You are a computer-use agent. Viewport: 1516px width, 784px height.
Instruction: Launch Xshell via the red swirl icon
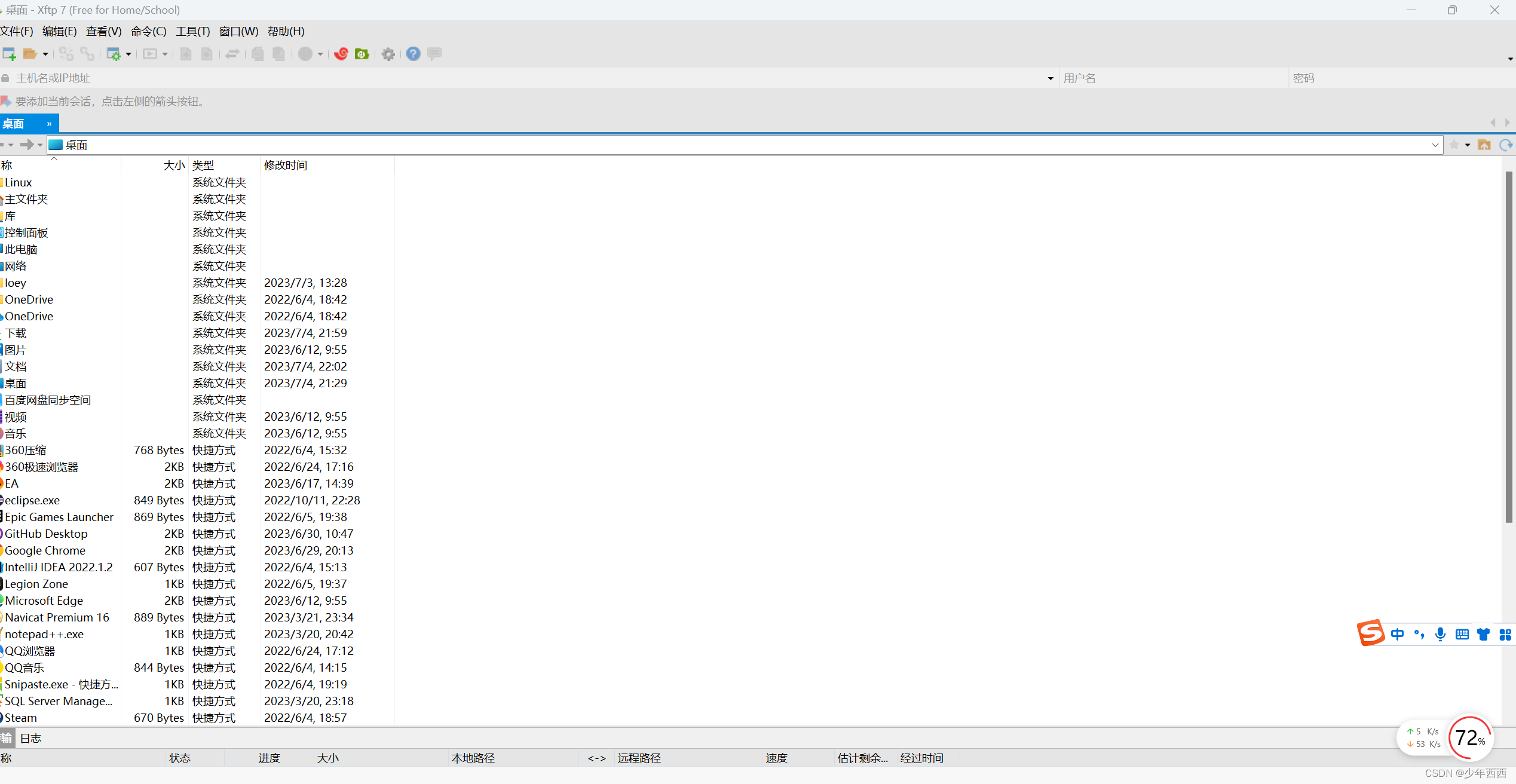tap(341, 54)
